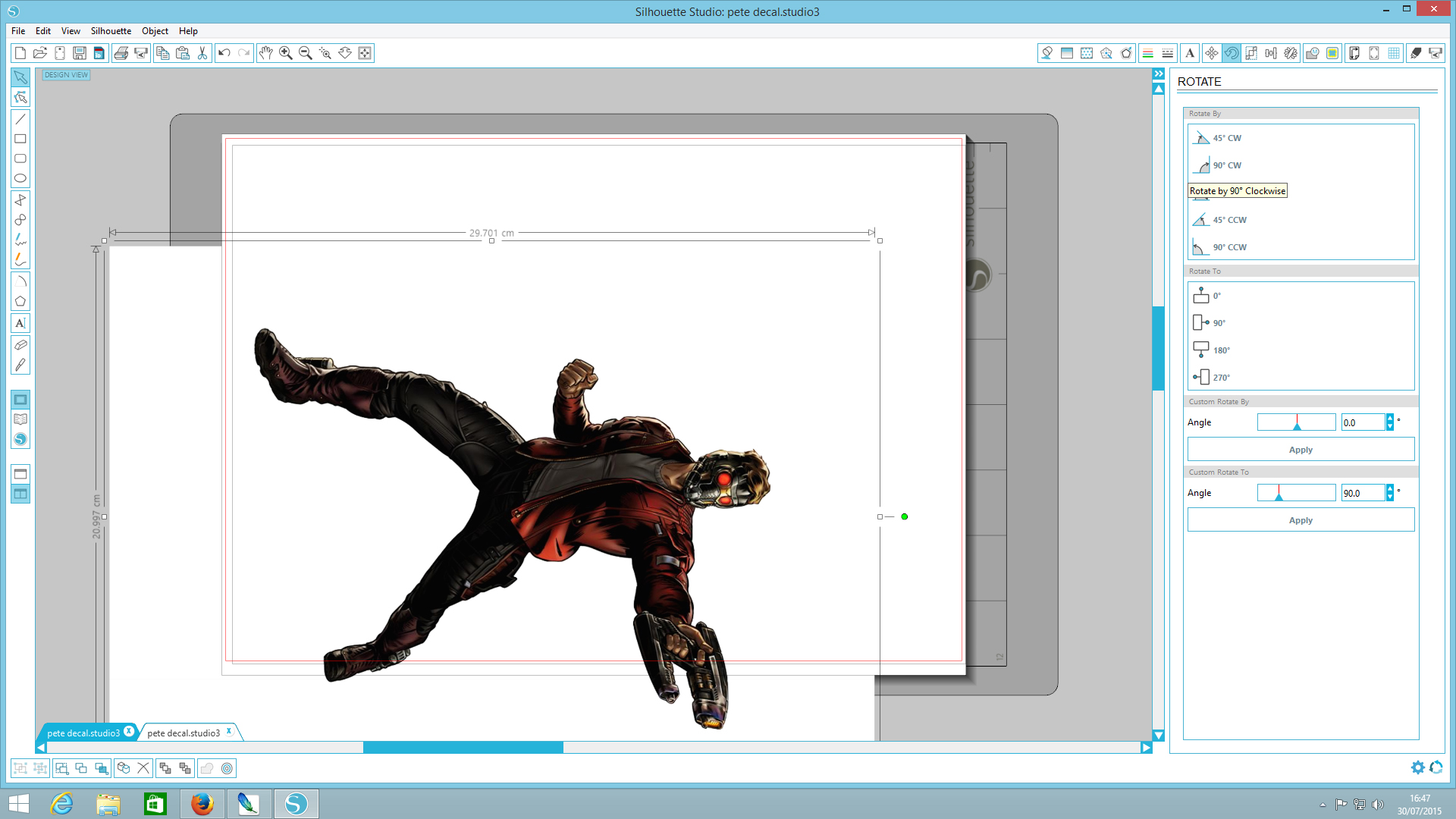Screen dimensions: 1456x819
Task: Open Preferences gear icon
Action: click(1417, 767)
